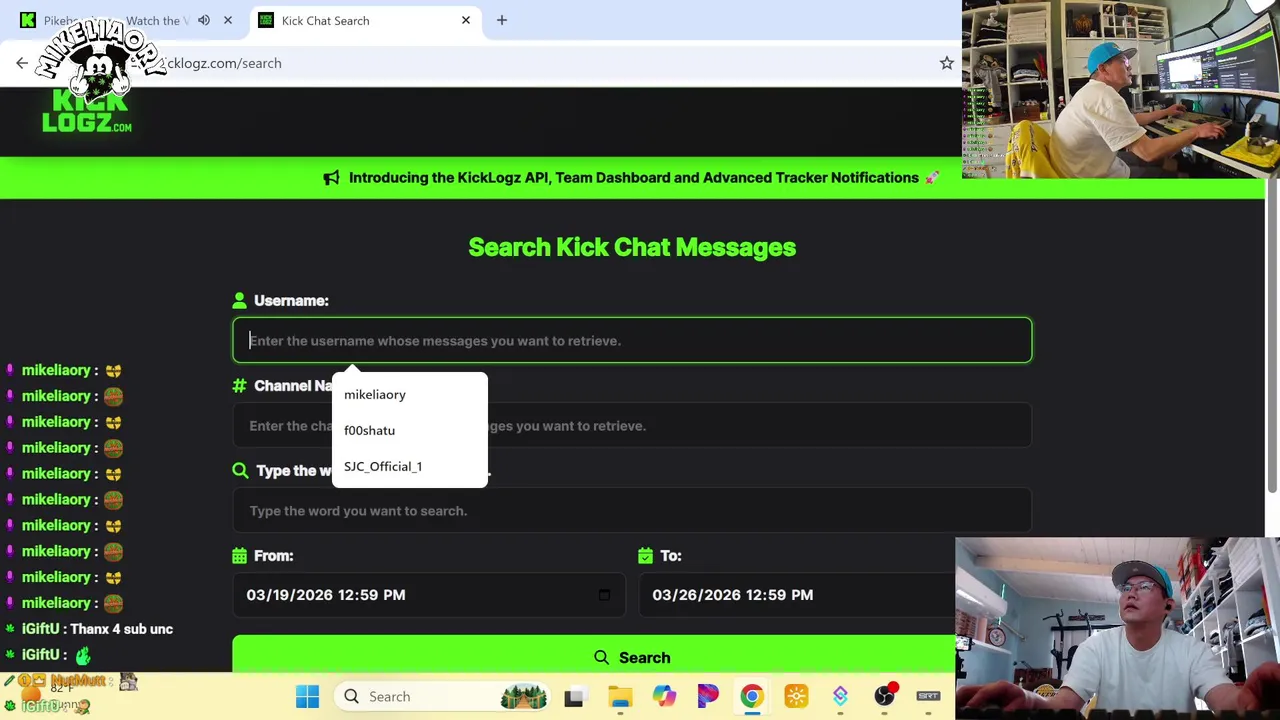Focus the Username input field

pyautogui.click(x=632, y=340)
